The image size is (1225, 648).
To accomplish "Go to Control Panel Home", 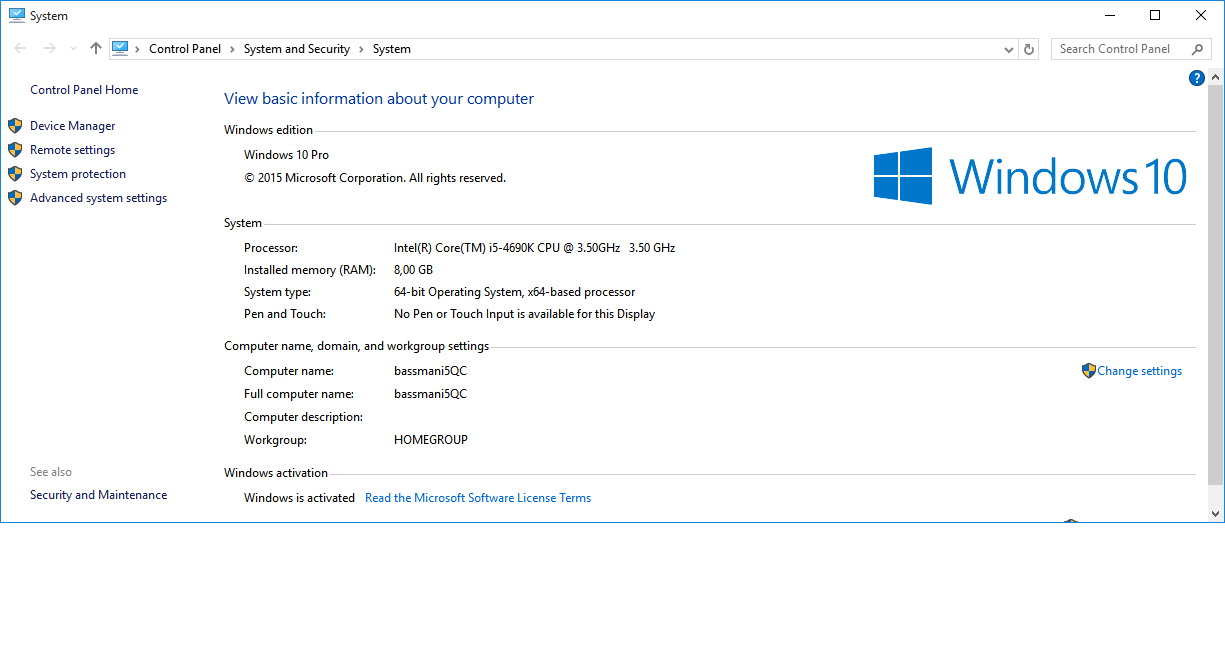I will 84,90.
